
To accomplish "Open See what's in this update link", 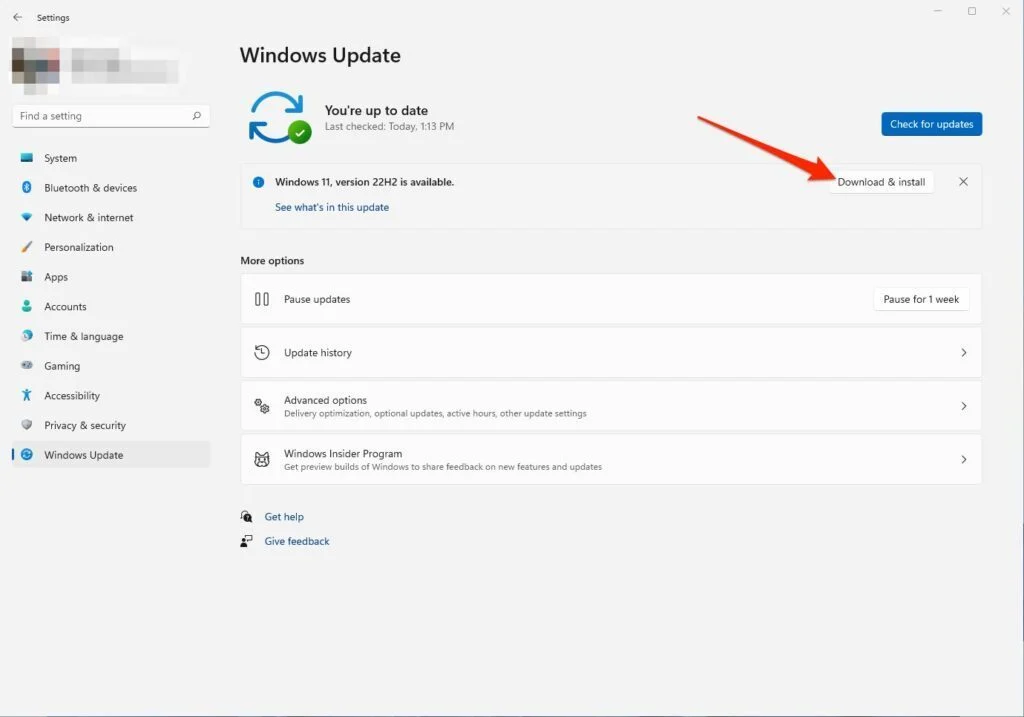I will tap(332, 207).
